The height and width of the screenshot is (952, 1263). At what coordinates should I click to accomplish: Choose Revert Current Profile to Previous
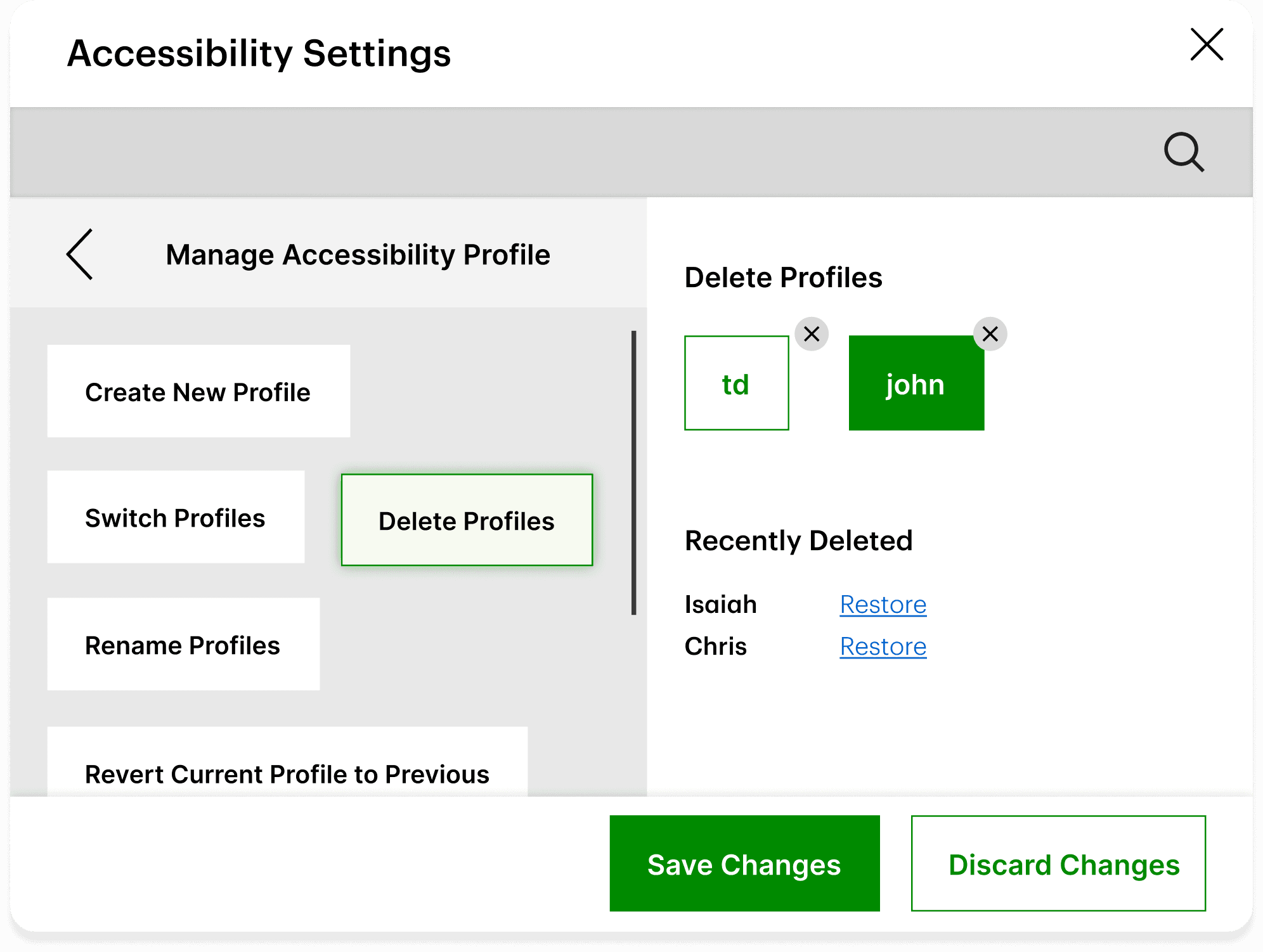[x=287, y=761]
